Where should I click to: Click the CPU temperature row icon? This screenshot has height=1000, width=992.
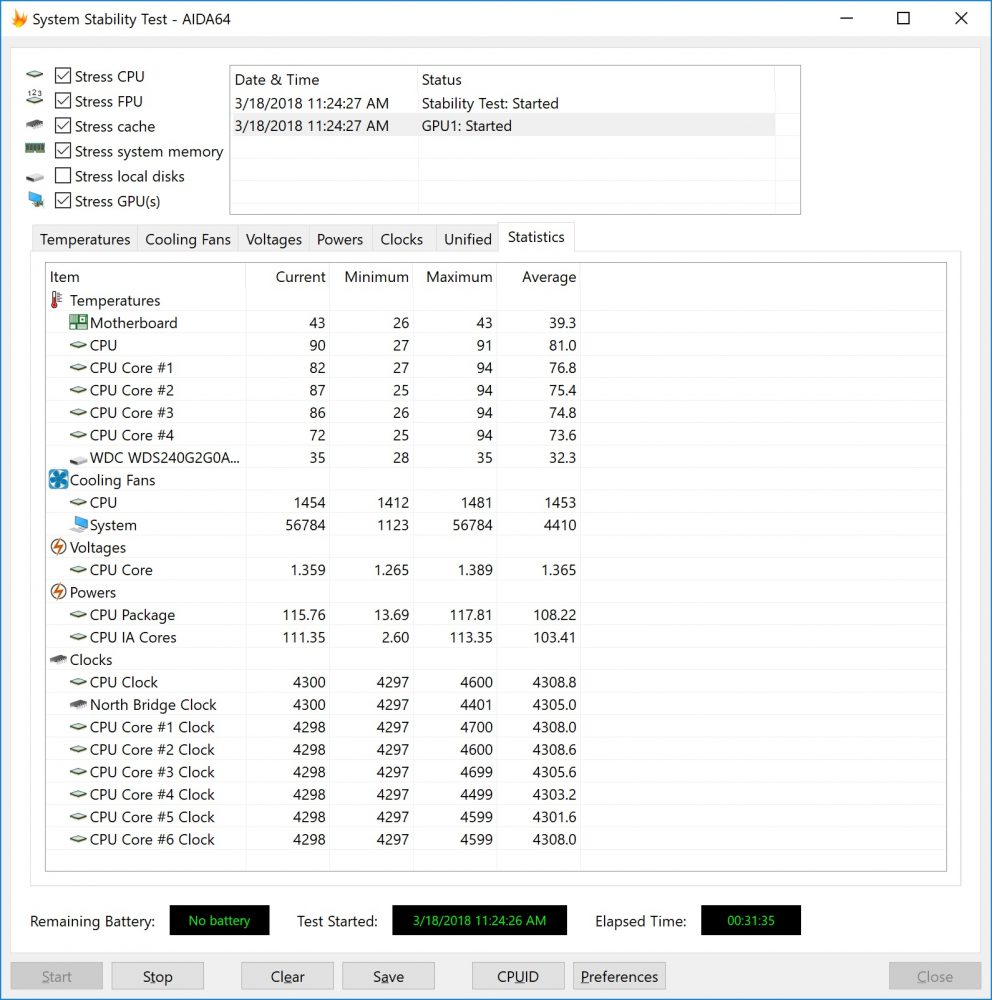[x=78, y=345]
